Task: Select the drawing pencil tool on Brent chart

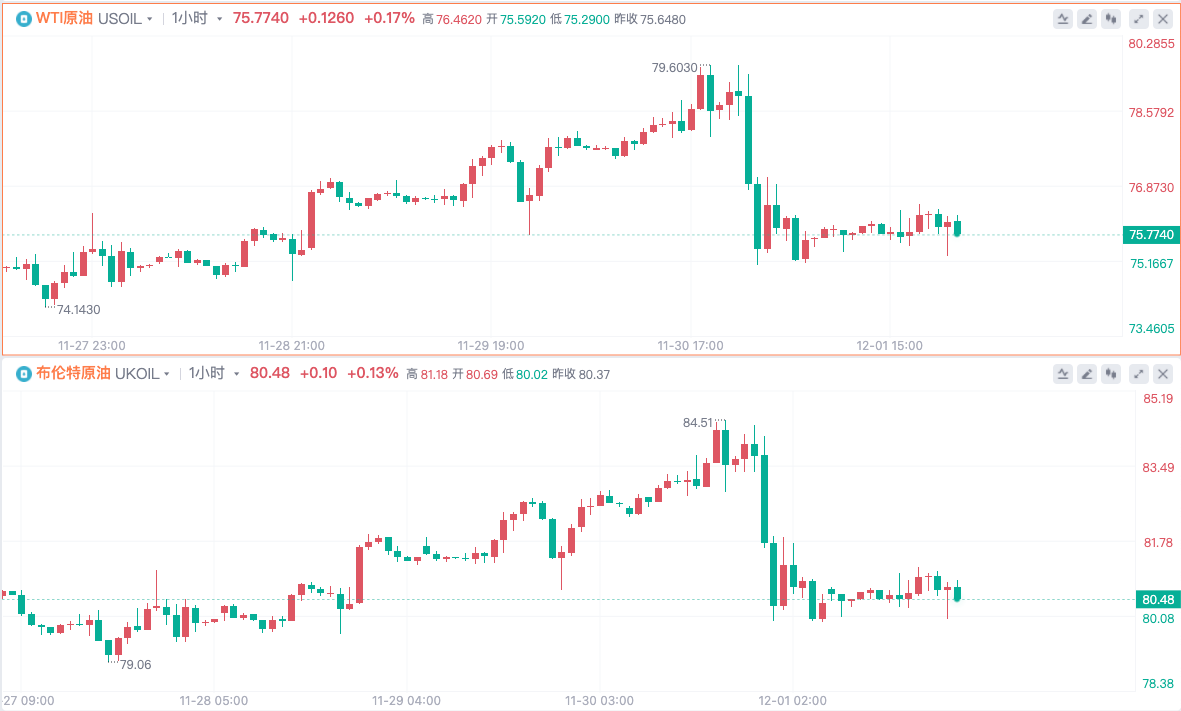Action: [x=1088, y=374]
